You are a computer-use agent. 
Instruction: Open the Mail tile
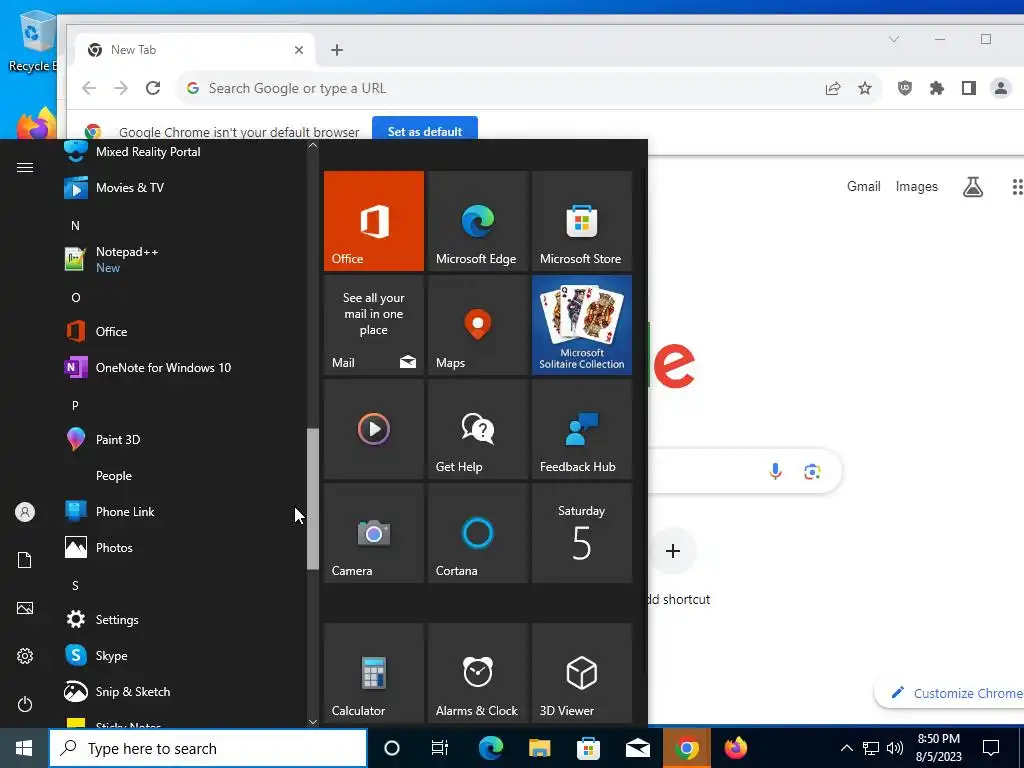click(374, 325)
